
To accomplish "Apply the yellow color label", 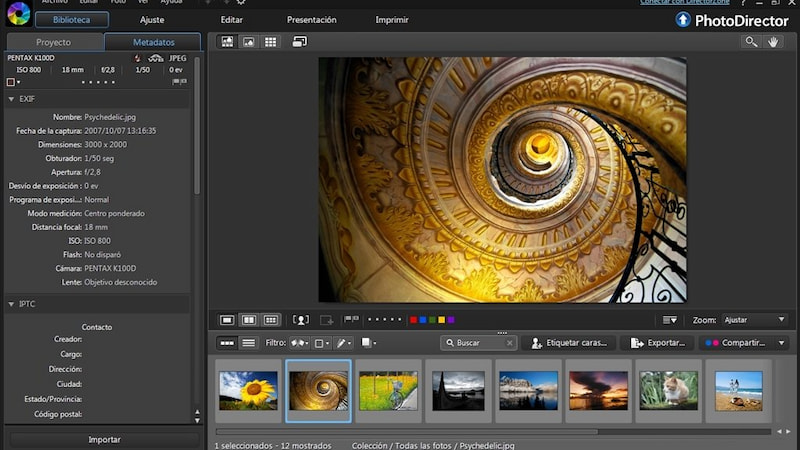I will 441,320.
